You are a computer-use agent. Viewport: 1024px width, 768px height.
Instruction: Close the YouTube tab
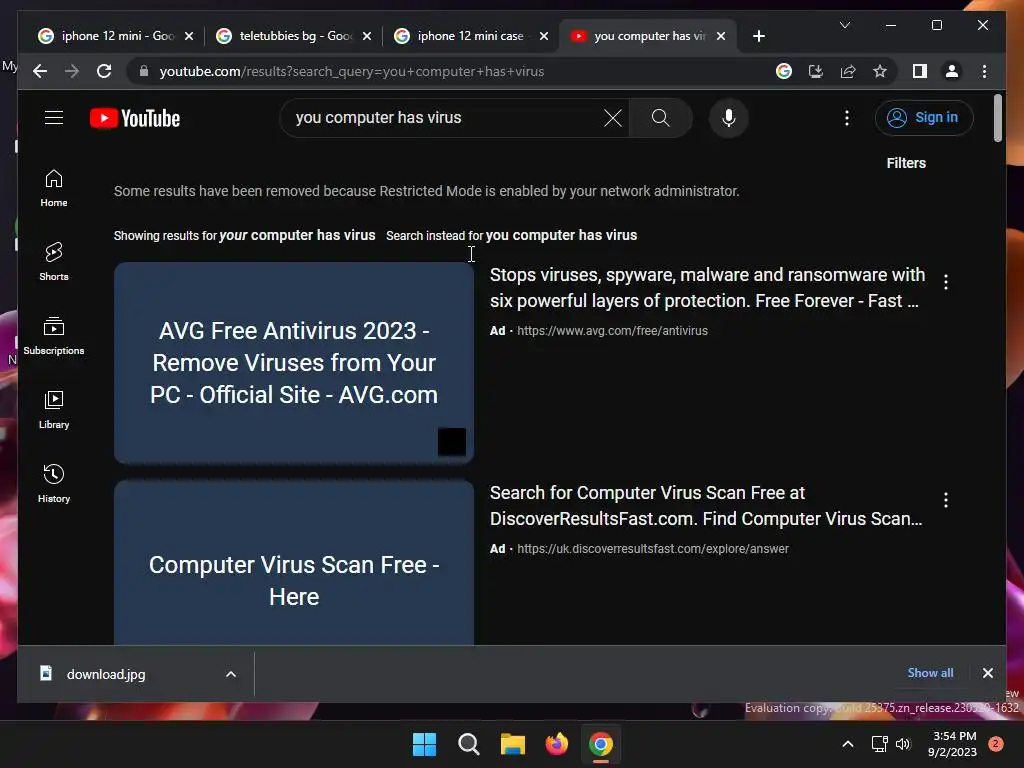click(721, 36)
